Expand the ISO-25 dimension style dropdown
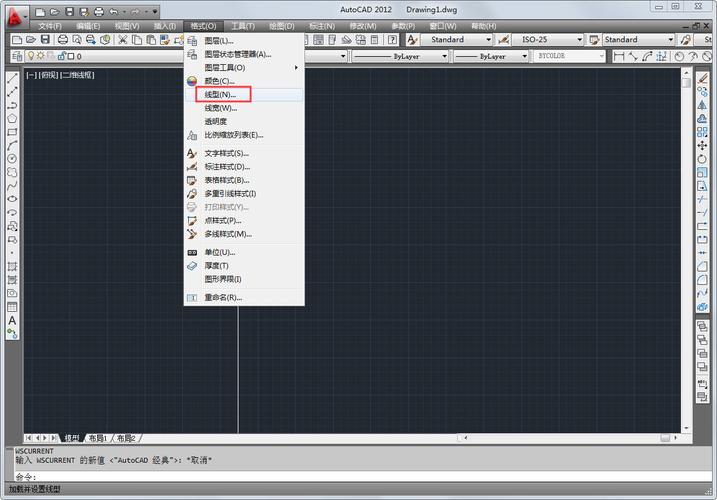Screen dimensions: 717x500 [579, 39]
